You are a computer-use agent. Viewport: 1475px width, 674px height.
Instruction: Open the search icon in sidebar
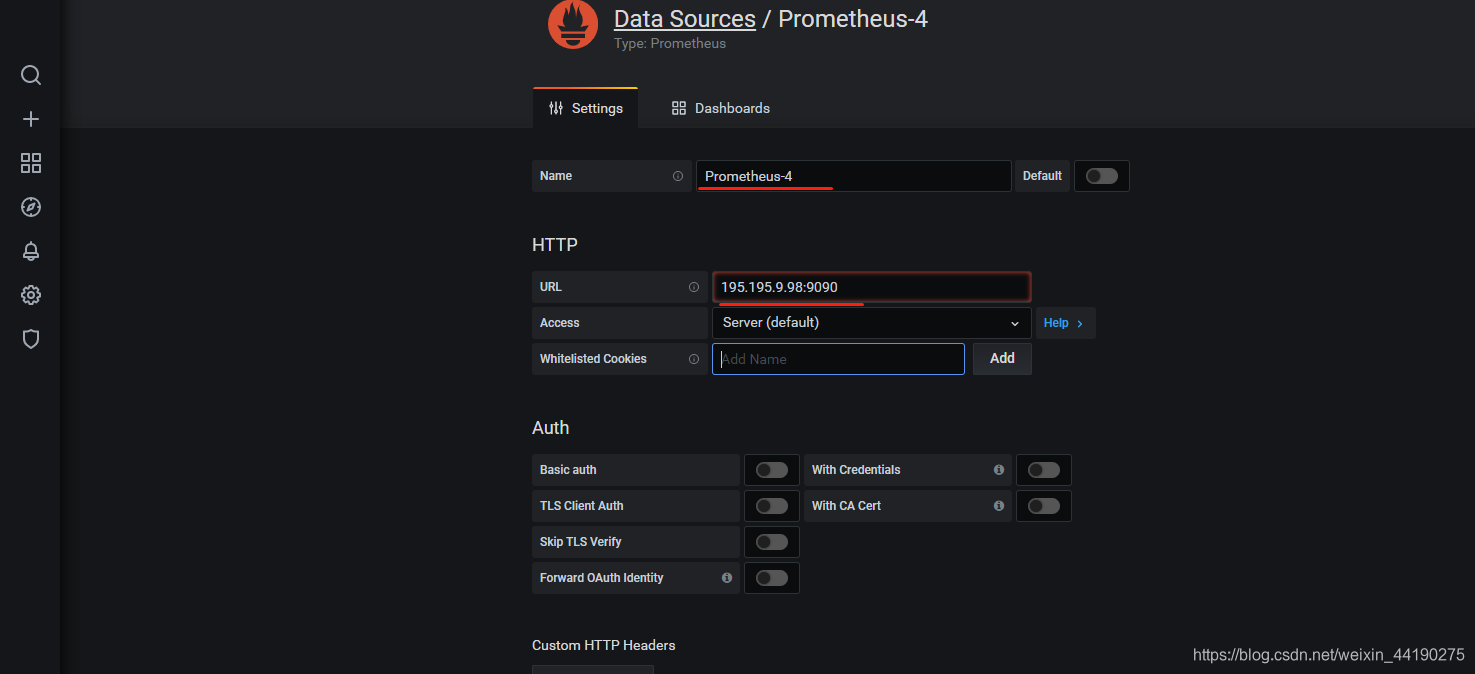click(31, 75)
